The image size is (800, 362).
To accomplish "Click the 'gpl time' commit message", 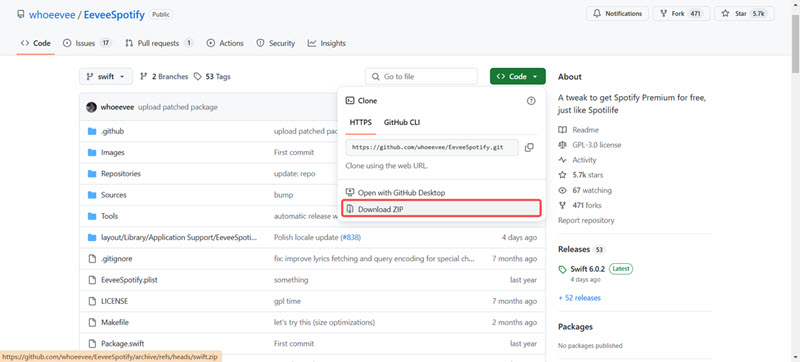I will 287,301.
